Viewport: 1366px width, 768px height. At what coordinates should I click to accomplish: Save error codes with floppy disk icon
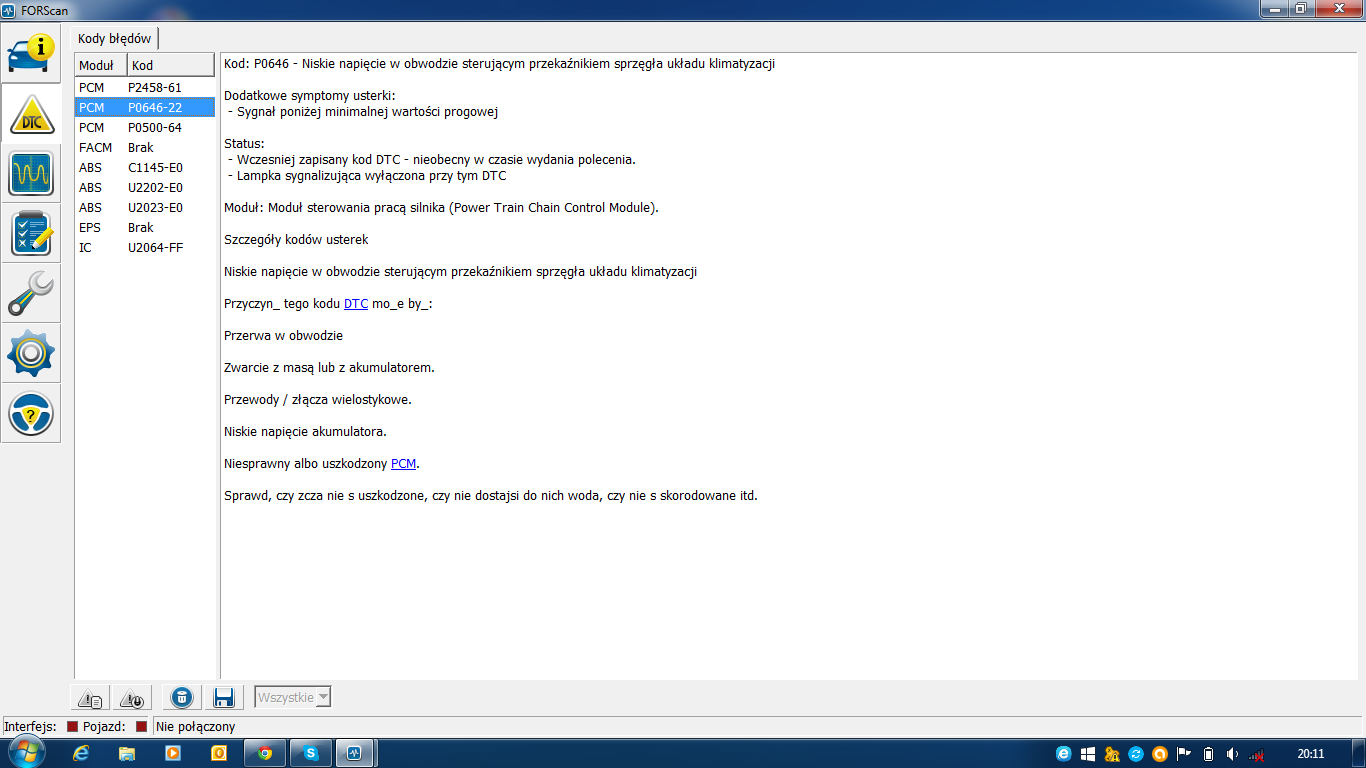223,698
